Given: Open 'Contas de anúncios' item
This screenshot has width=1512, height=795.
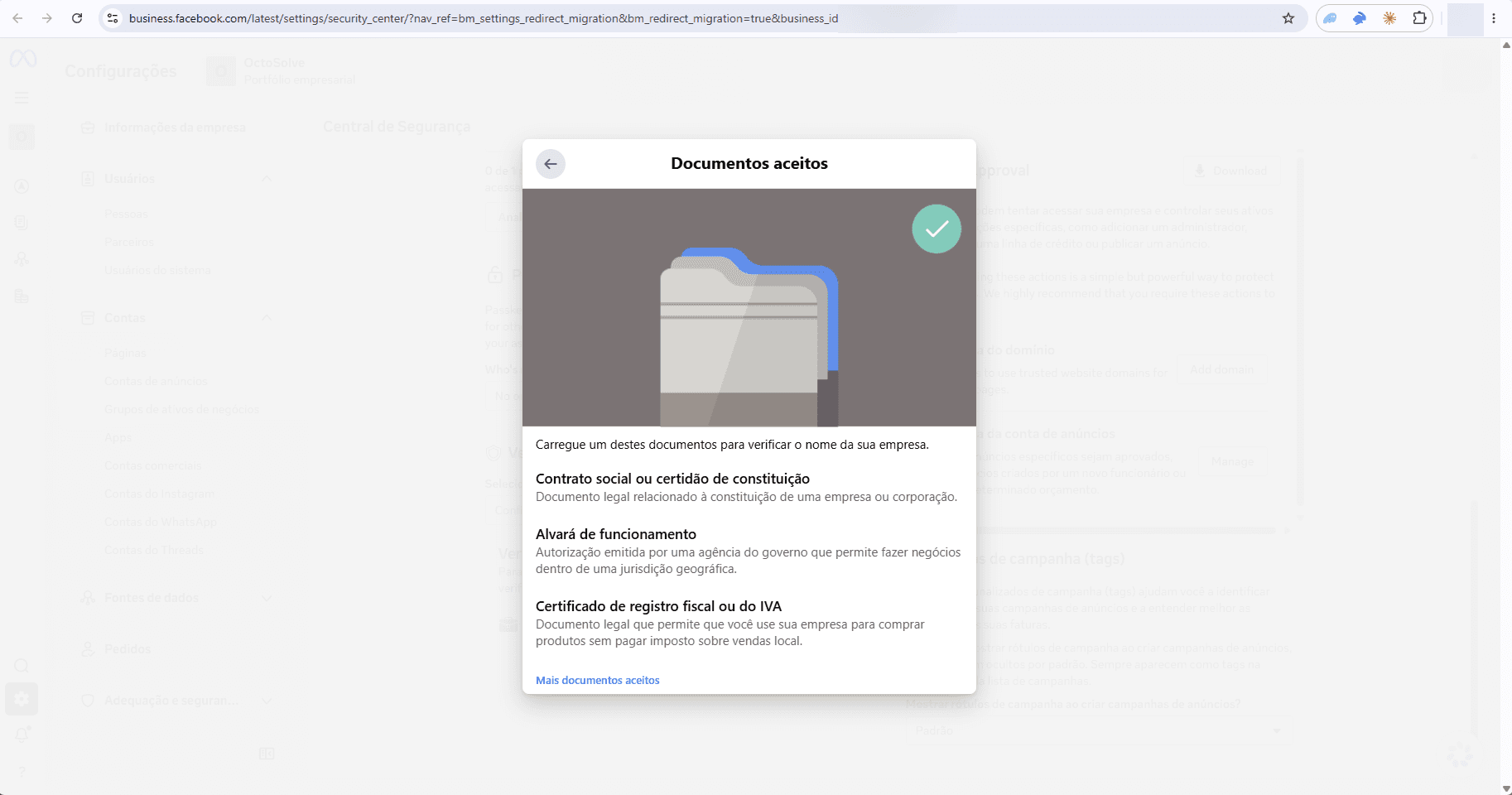Looking at the screenshot, I should click(x=156, y=382).
